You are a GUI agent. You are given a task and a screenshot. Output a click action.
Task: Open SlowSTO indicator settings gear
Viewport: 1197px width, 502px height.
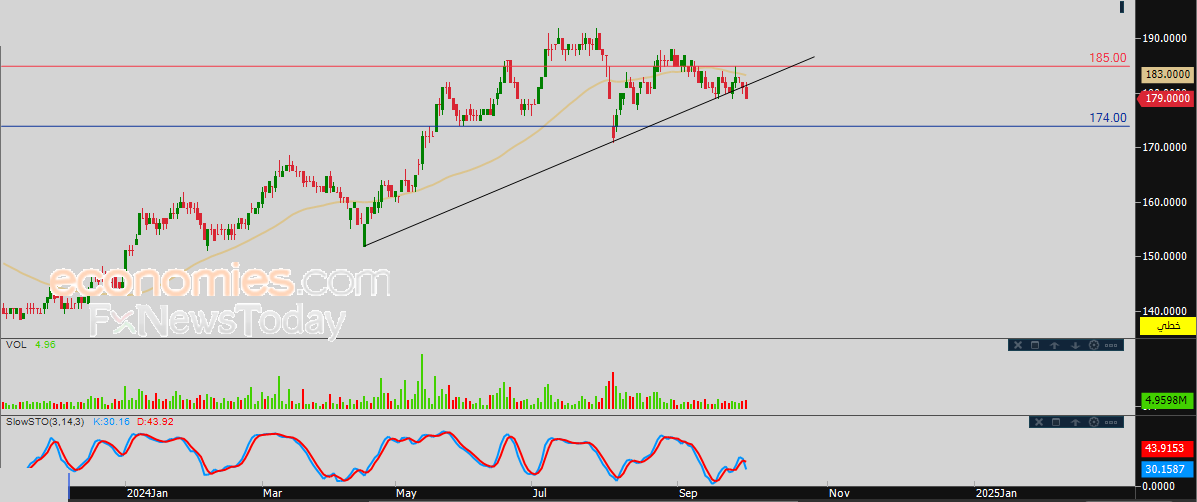[1094, 422]
